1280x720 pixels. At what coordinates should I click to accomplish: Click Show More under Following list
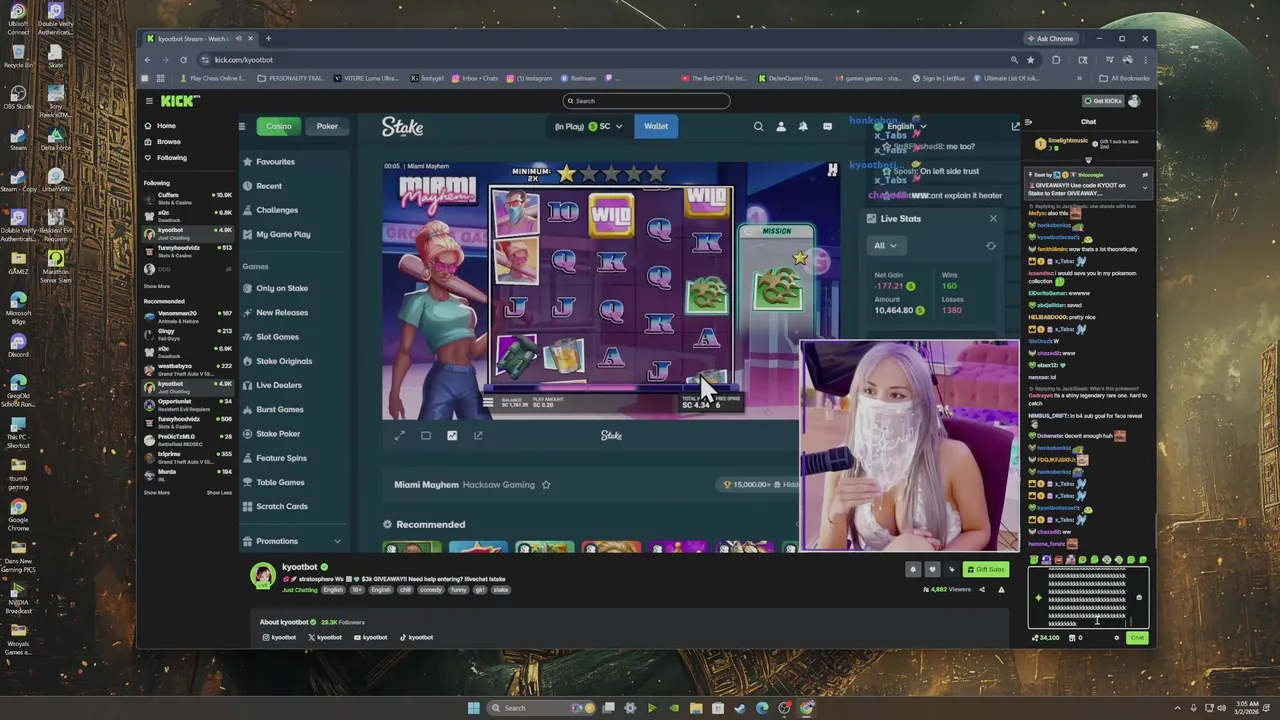point(157,286)
